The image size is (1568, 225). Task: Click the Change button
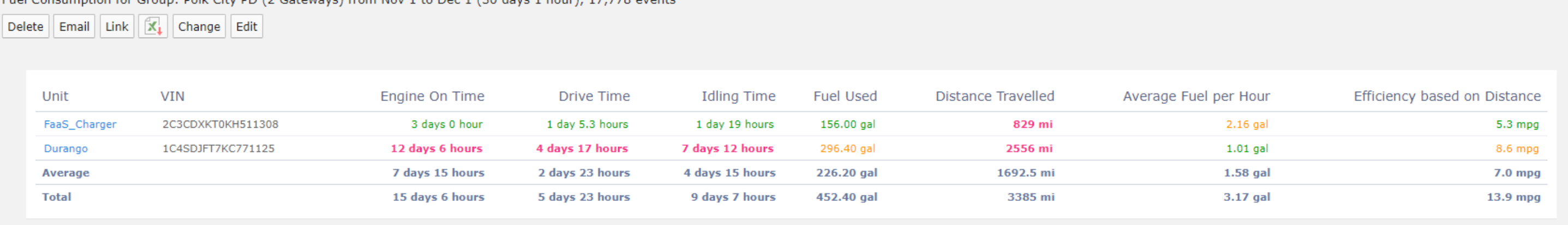tap(199, 27)
